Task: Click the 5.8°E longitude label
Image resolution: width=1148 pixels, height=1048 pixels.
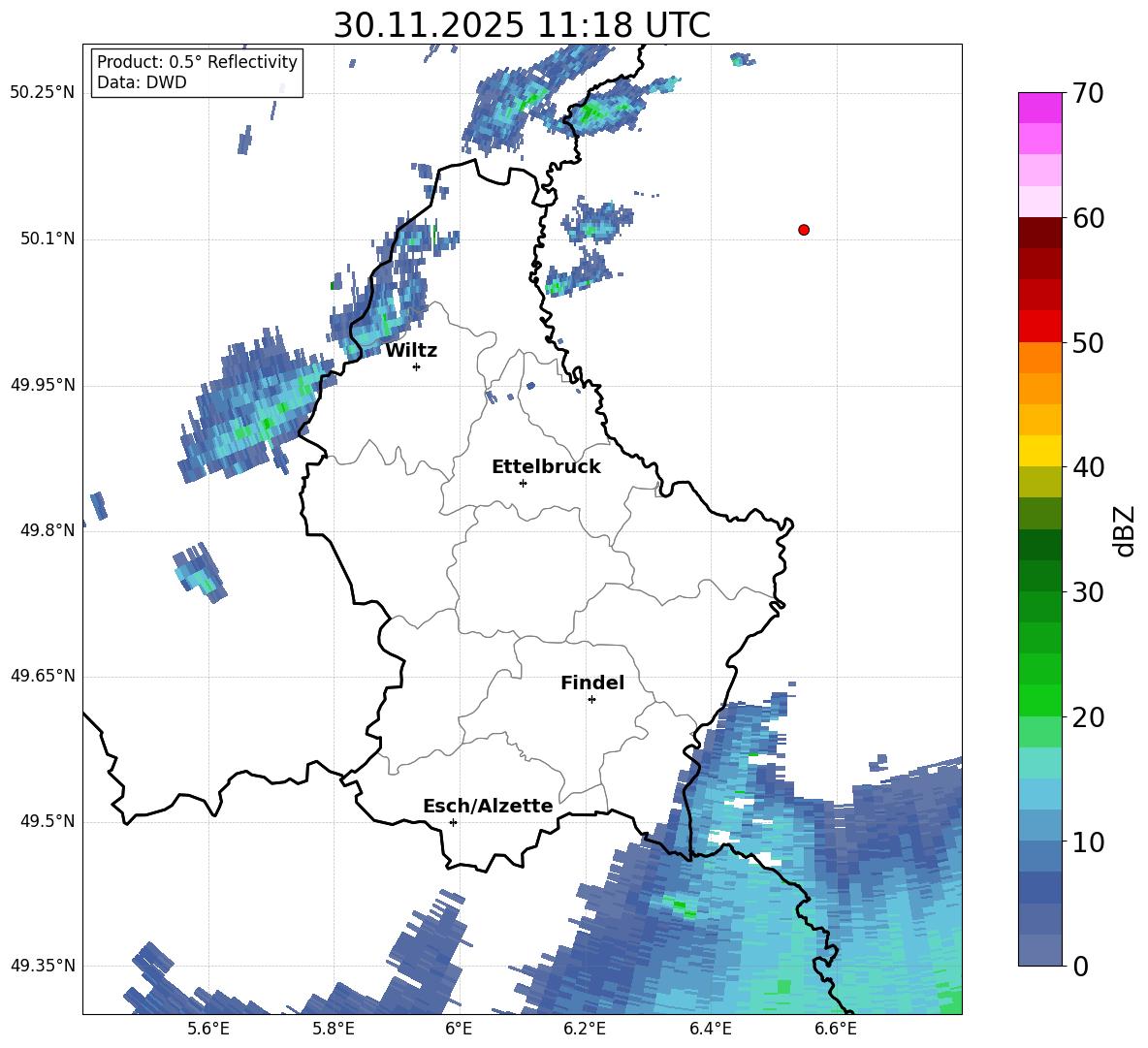Action: (334, 1029)
